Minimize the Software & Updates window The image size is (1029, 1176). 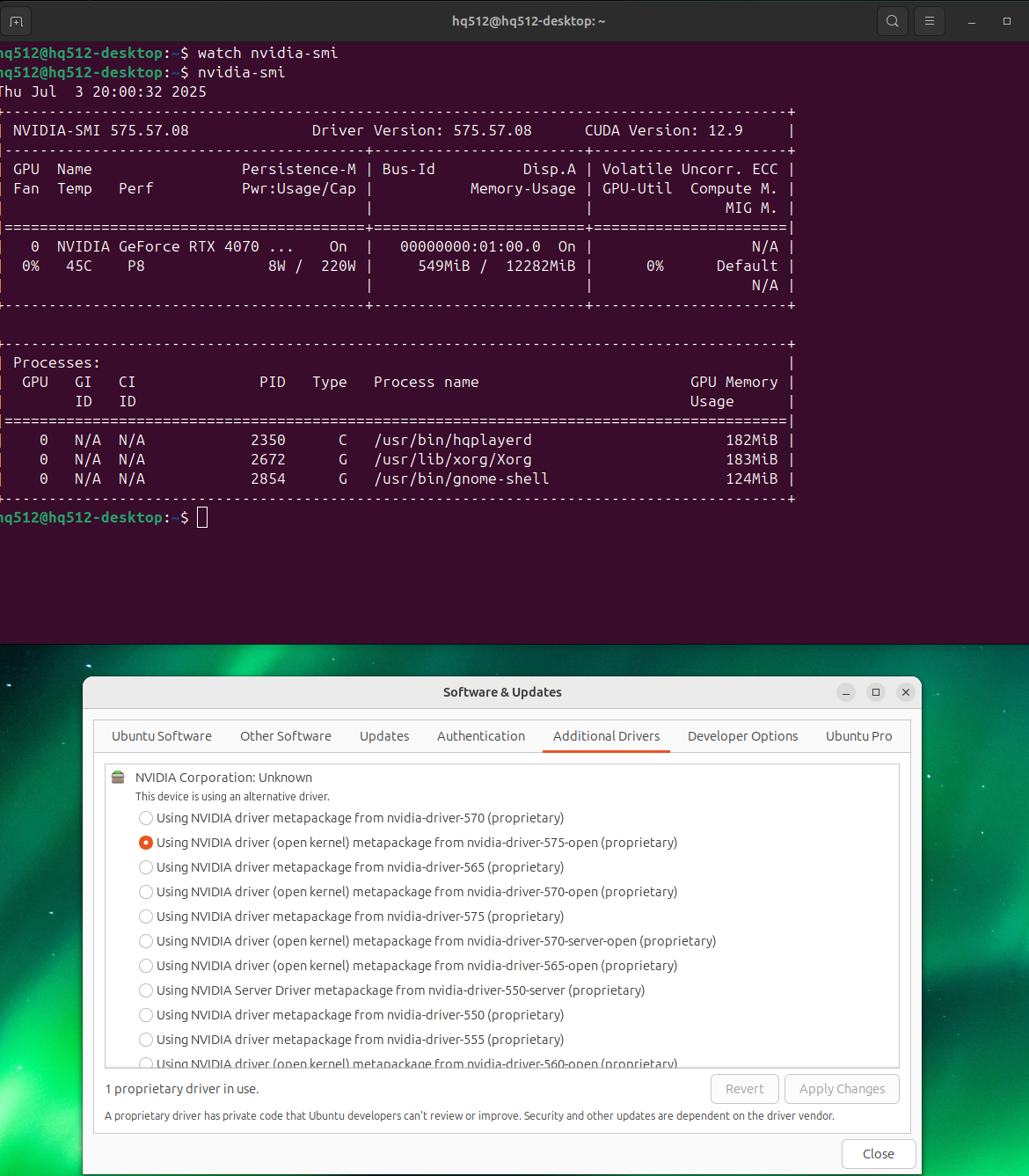(x=846, y=692)
